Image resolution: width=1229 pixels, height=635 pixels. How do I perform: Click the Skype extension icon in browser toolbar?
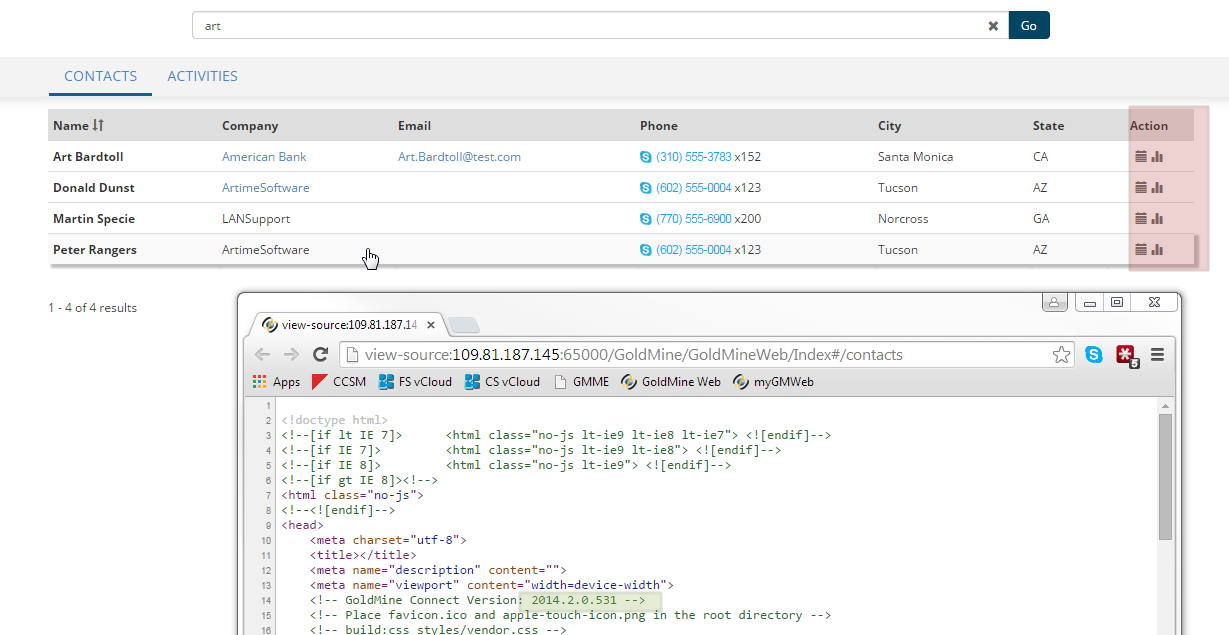pyautogui.click(x=1094, y=354)
